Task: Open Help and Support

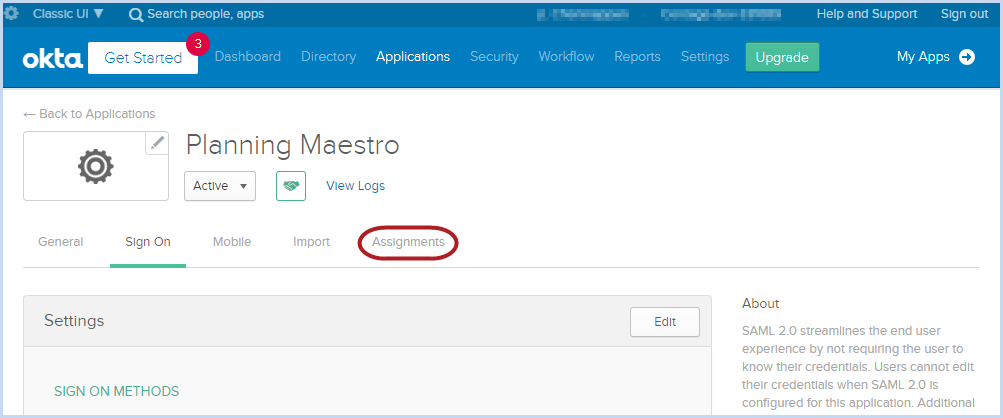Action: (867, 13)
